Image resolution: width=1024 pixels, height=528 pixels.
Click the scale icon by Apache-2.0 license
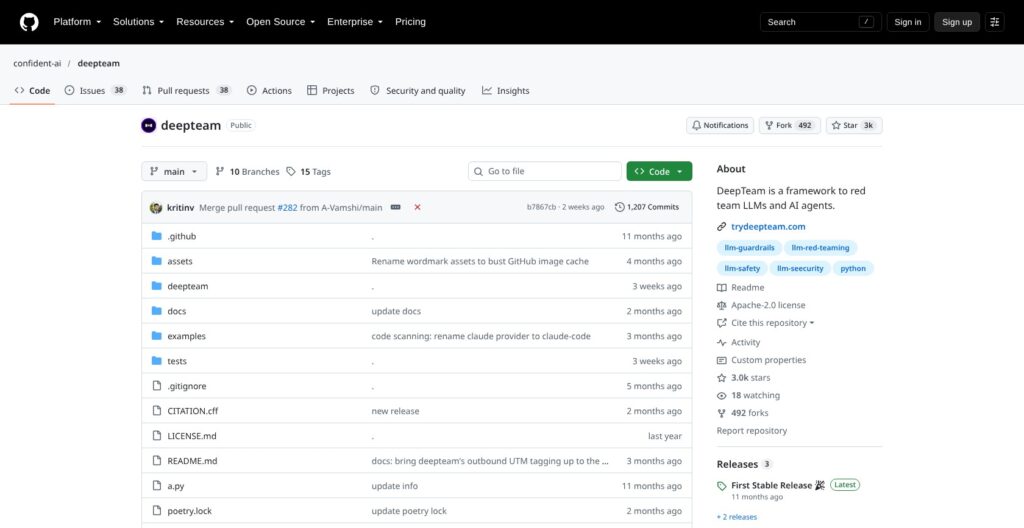[722, 305]
